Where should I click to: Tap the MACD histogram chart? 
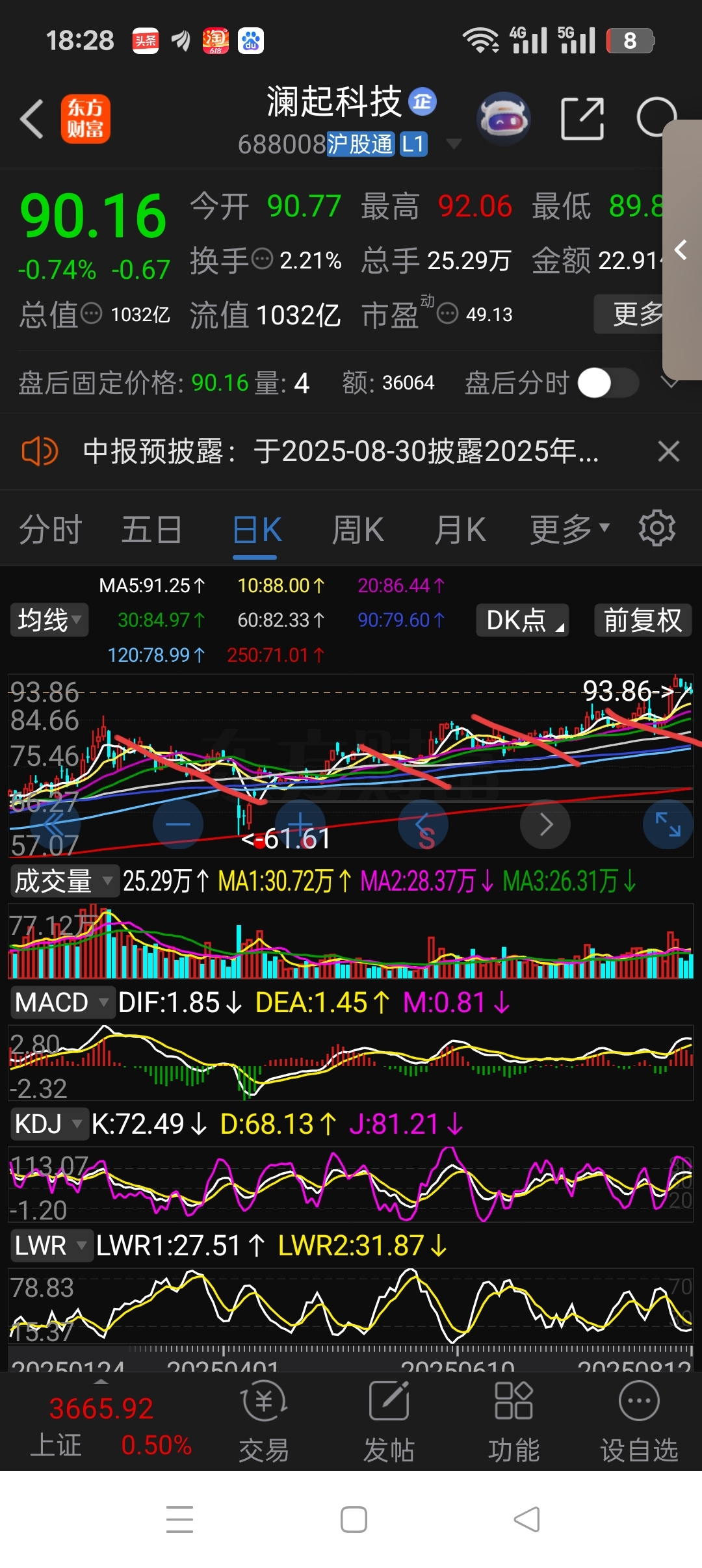pyautogui.click(x=351, y=1063)
